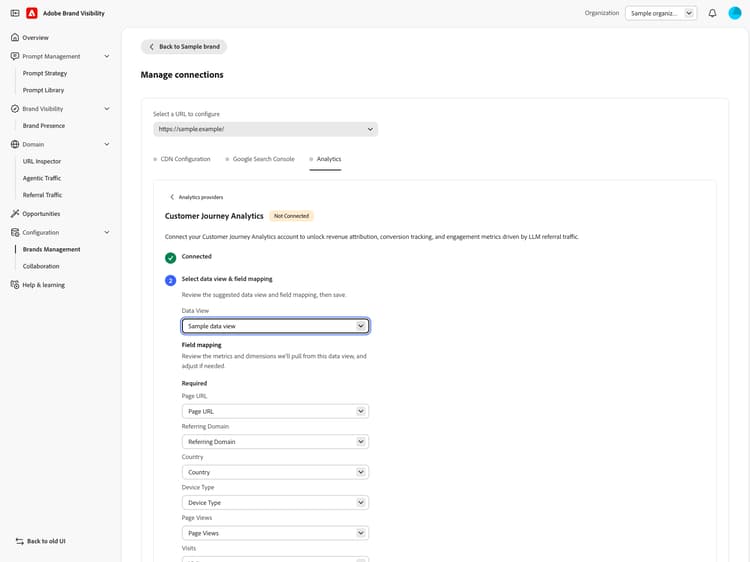Open Help & learning
The height and width of the screenshot is (562, 750).
pos(44,285)
